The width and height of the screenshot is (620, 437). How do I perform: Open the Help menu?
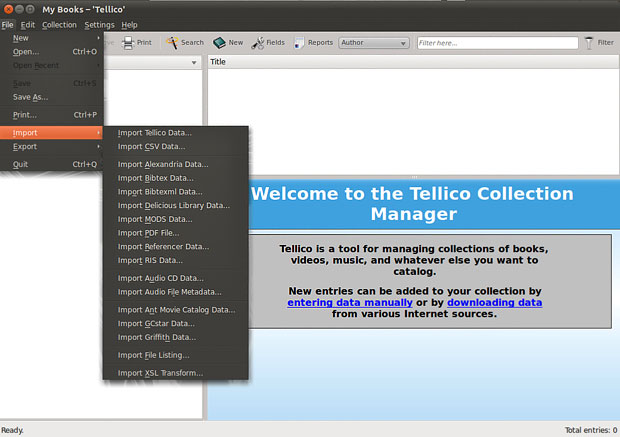click(x=129, y=25)
